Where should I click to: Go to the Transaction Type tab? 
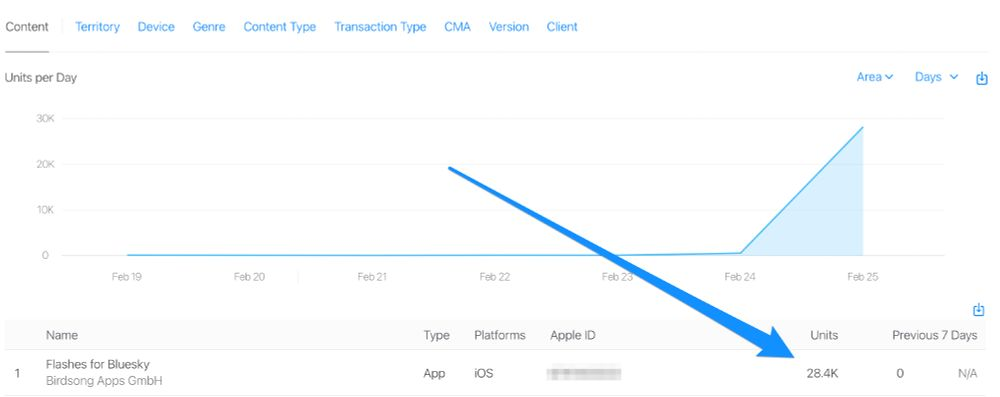click(380, 27)
